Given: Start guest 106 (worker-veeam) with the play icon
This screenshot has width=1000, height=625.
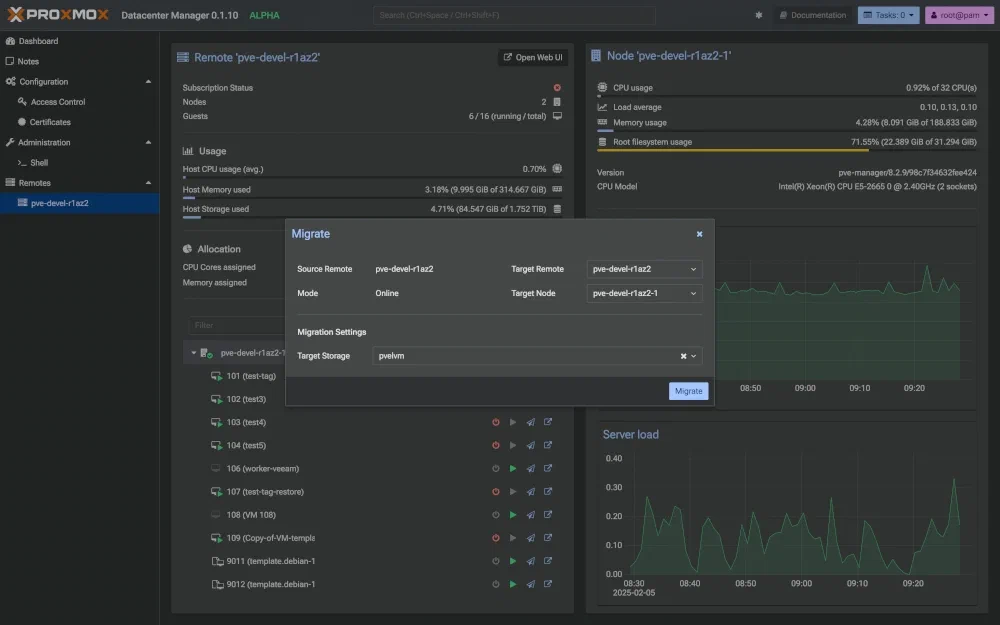Looking at the screenshot, I should point(513,468).
